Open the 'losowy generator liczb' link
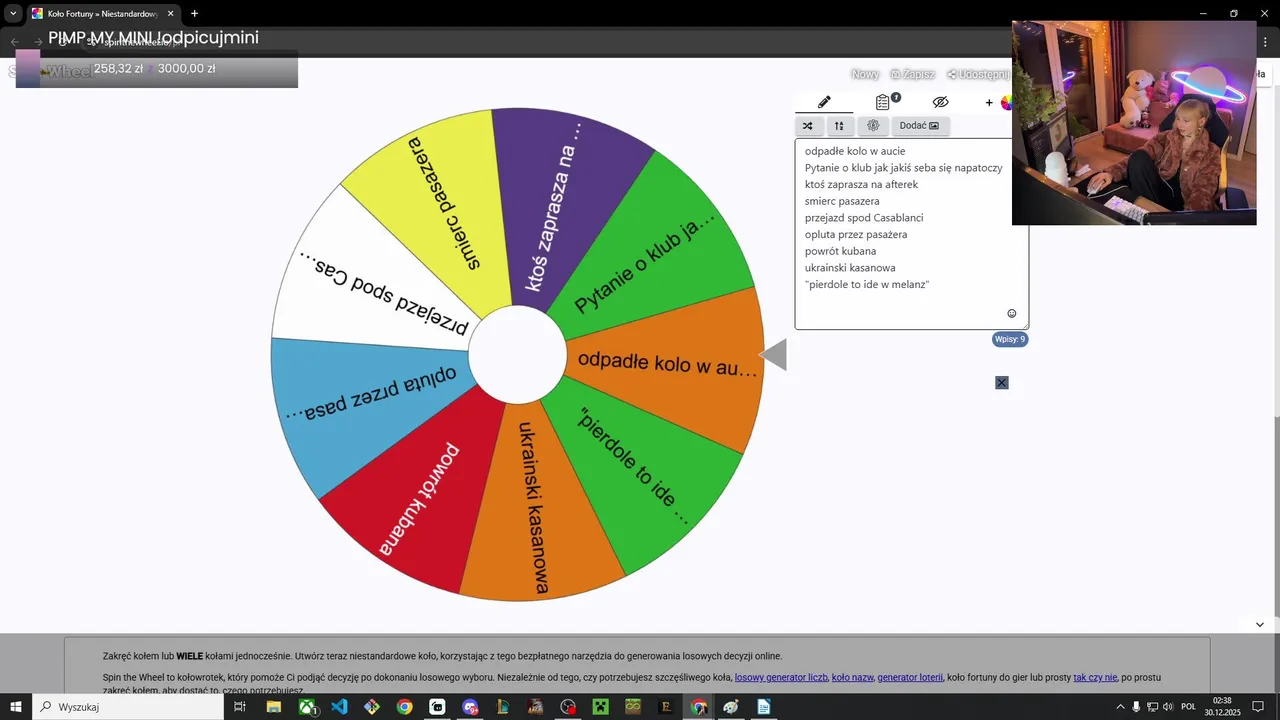The image size is (1280, 720). point(781,677)
